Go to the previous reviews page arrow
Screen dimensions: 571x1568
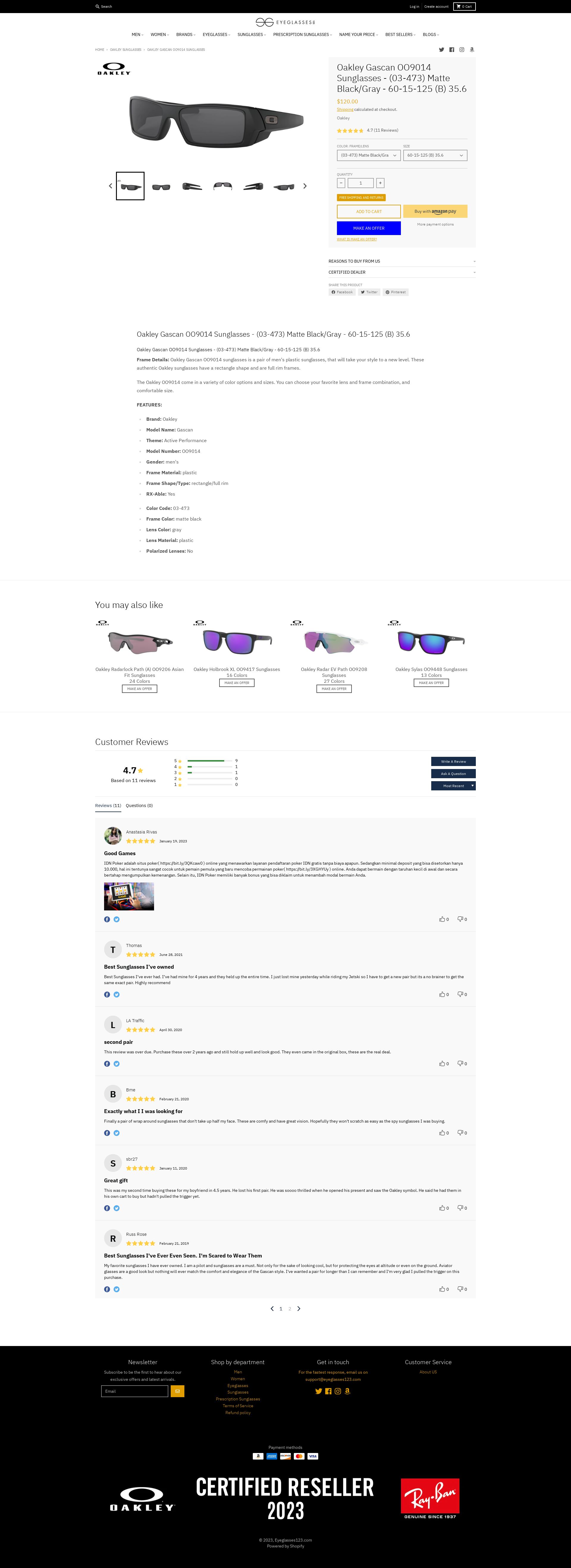[x=272, y=1309]
